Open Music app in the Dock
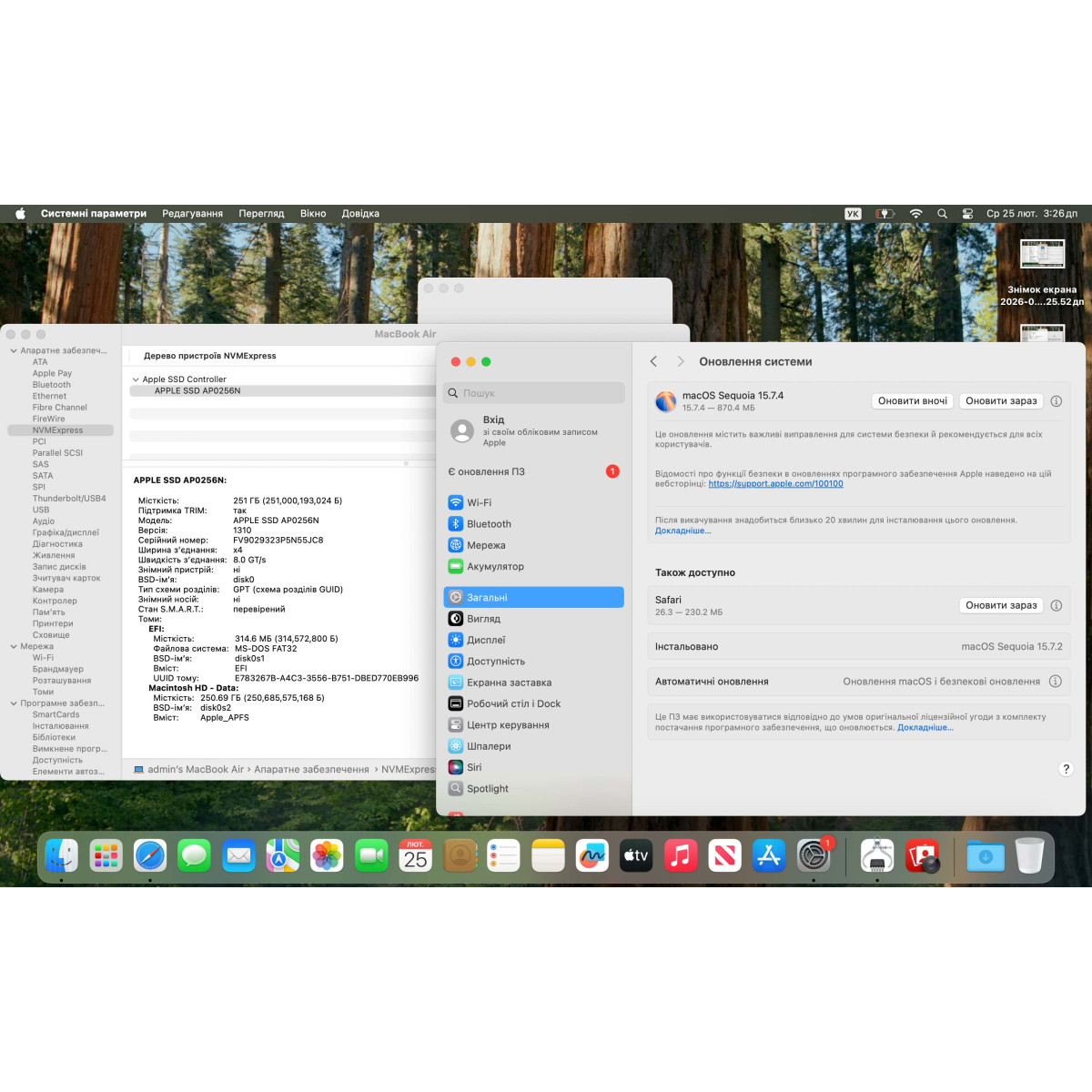The width and height of the screenshot is (1092, 1092). coord(681,855)
